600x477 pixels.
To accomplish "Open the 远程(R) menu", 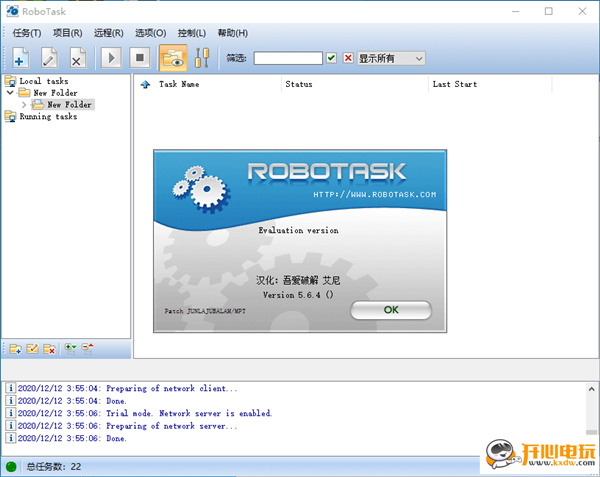I will (x=109, y=33).
